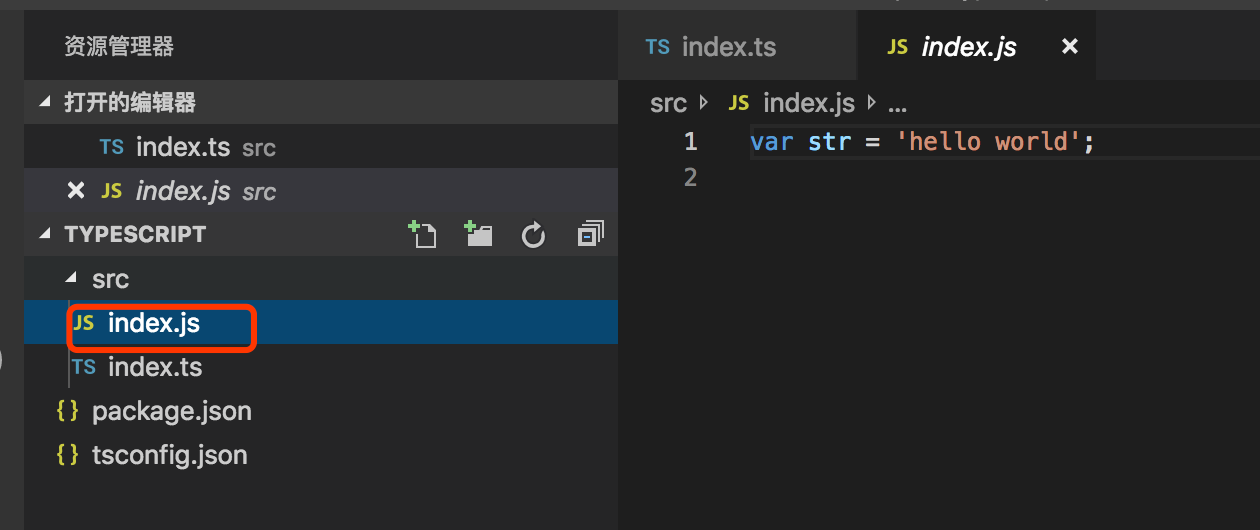Collapse the src folder
Screen dimensions: 1260x530
pyautogui.click(x=70, y=279)
